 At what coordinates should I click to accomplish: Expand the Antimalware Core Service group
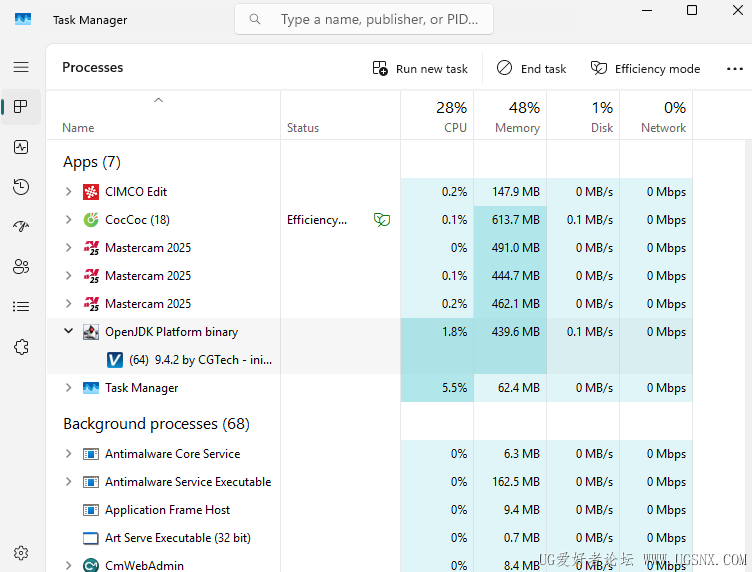coord(69,454)
